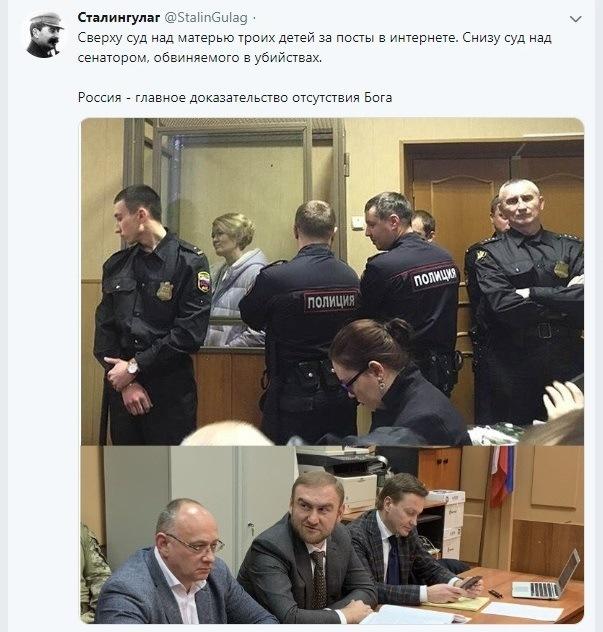This screenshot has height=632, width=603.
Task: Click the tweet text about Сверху суд
Action: tap(314, 48)
